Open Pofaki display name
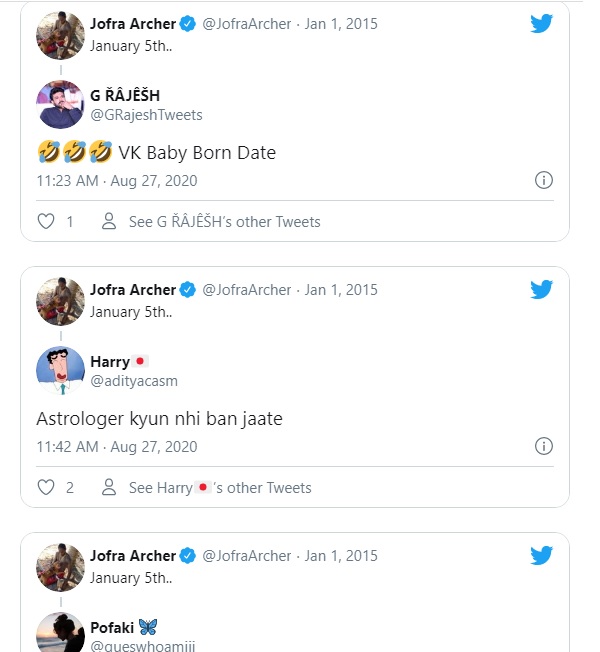This screenshot has height=652, width=600. [112, 627]
